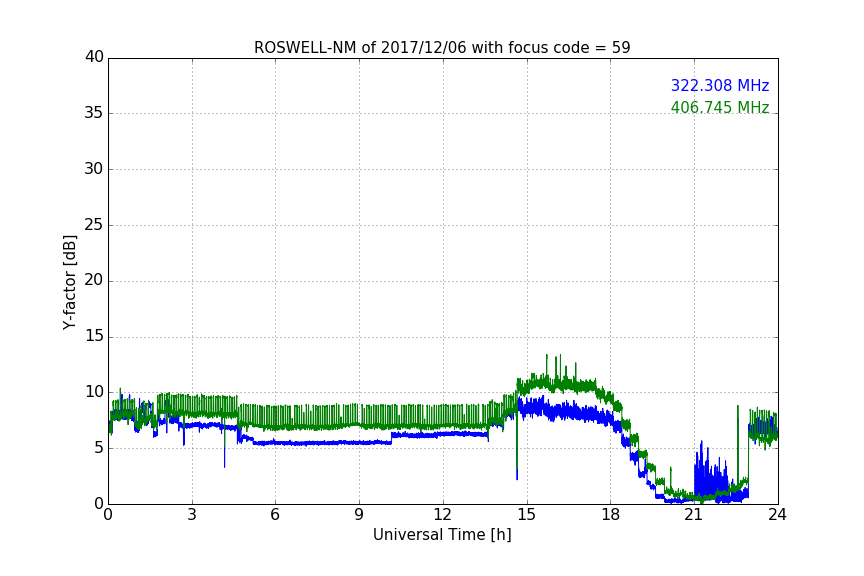Viewport: 864px width, 576px height.
Task: Click the y-axis tick value '40'
Action: point(94,57)
